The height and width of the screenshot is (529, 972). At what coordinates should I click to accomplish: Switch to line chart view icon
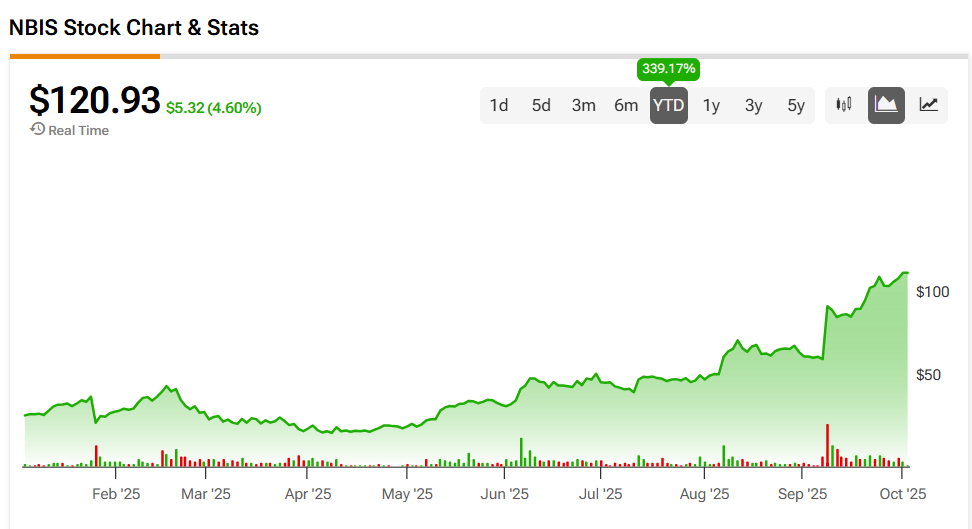pyautogui.click(x=929, y=105)
